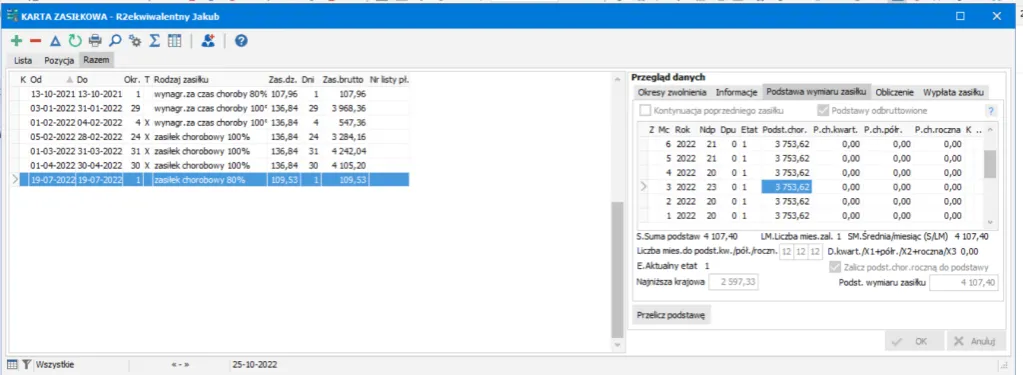Click the printer icon in toolbar

95,41
